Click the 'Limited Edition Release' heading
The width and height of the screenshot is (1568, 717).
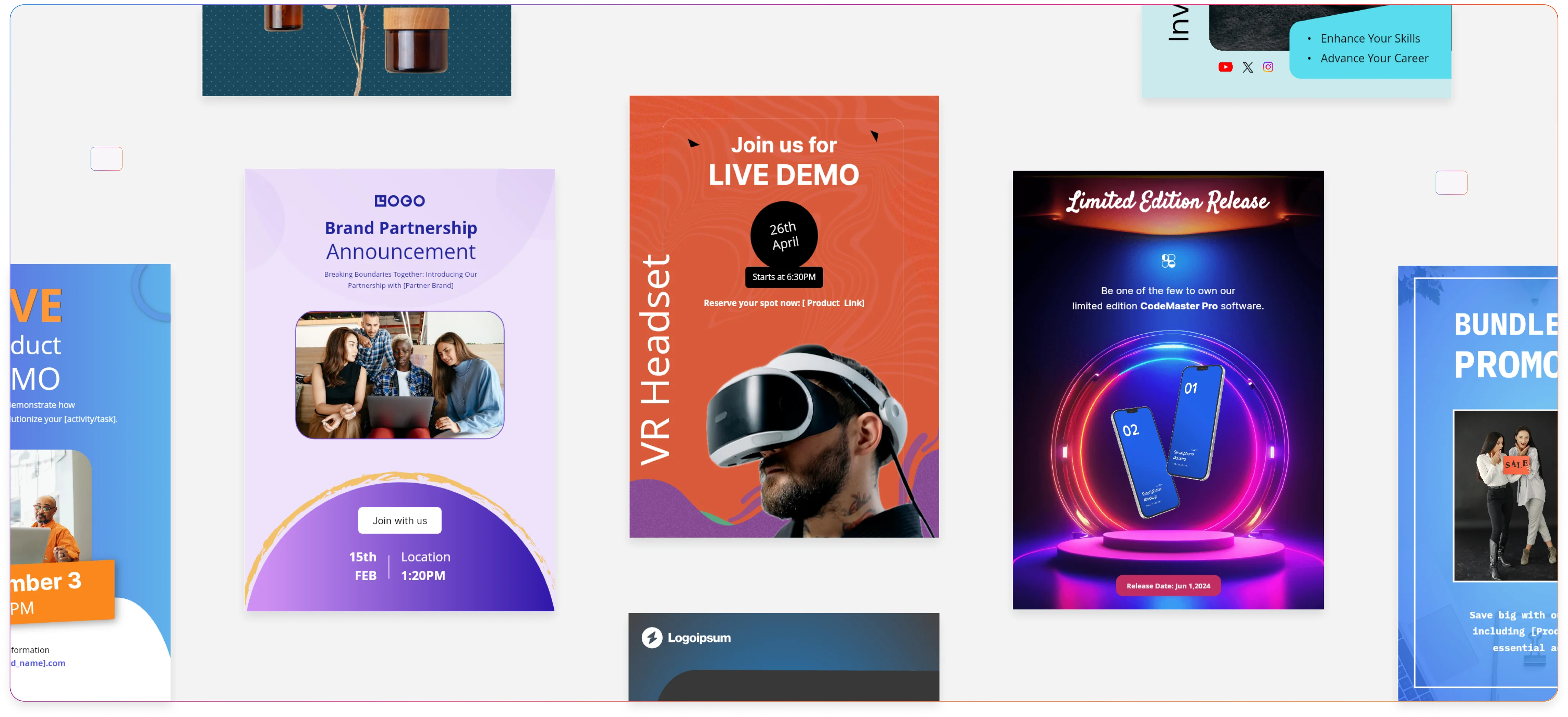(1168, 201)
